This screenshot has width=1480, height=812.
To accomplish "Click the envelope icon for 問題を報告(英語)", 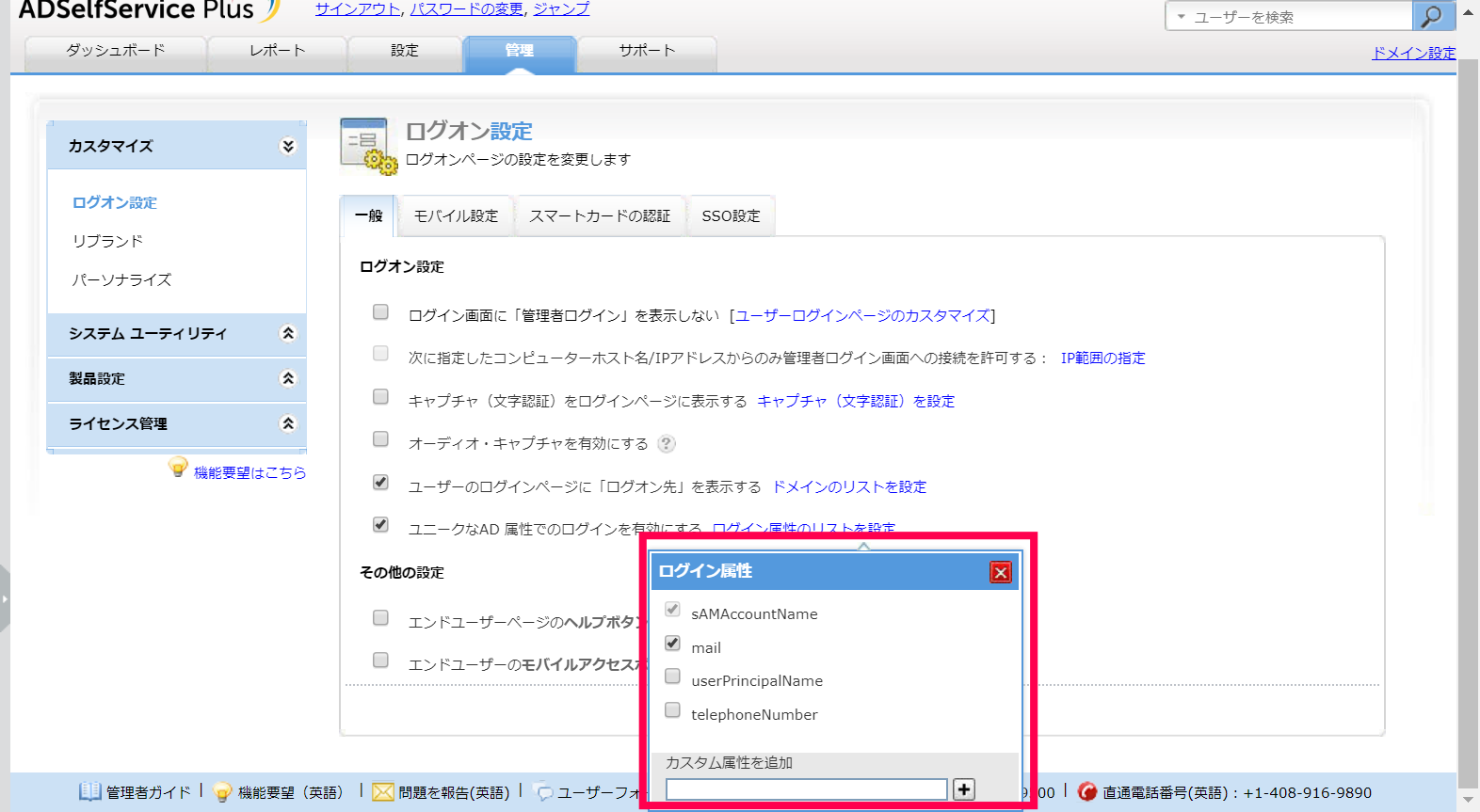I will point(383,792).
